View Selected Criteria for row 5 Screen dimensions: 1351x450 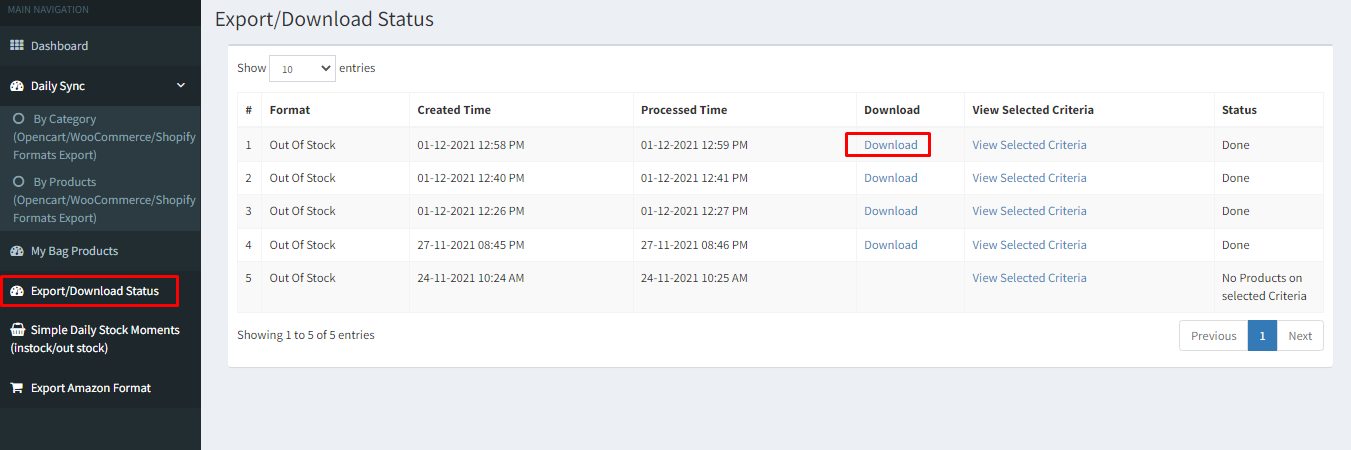pos(1029,278)
